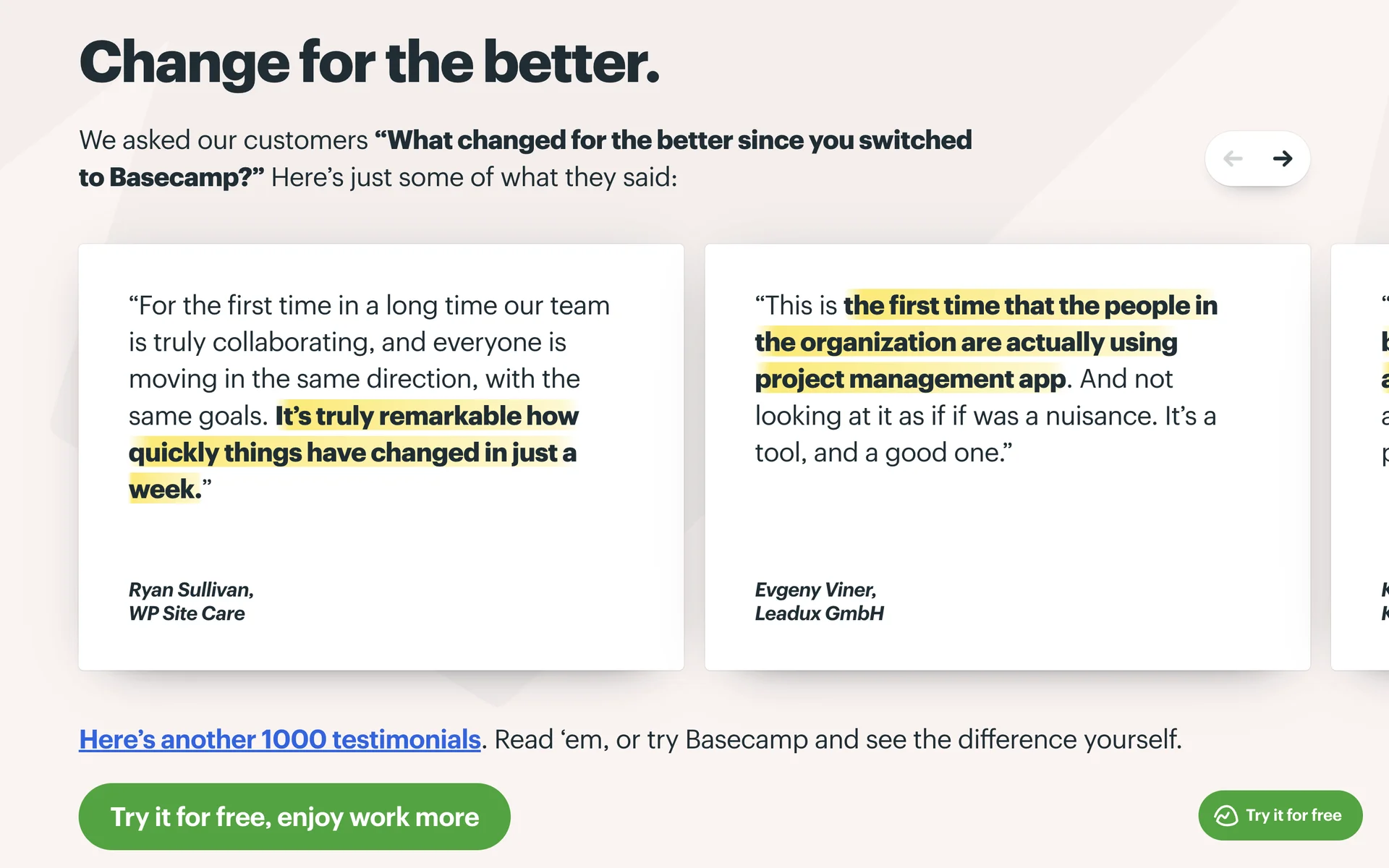This screenshot has width=1389, height=868.
Task: Click the sentence "tool, and a good one."
Action: 883,453
